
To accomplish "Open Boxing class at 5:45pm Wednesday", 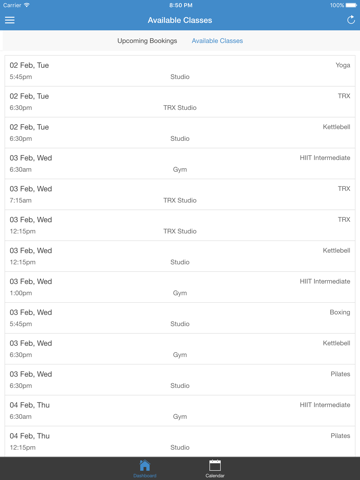I will pyautogui.click(x=180, y=318).
